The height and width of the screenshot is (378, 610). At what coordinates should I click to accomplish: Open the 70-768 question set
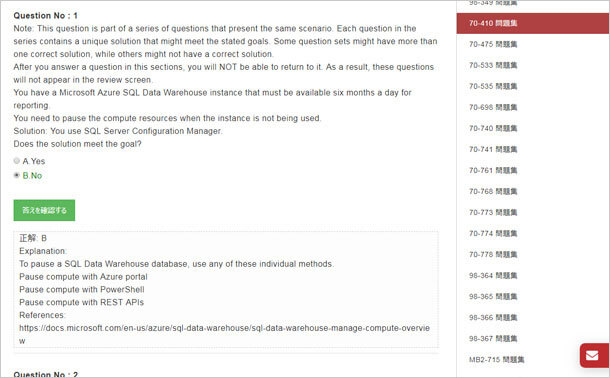tap(493, 191)
